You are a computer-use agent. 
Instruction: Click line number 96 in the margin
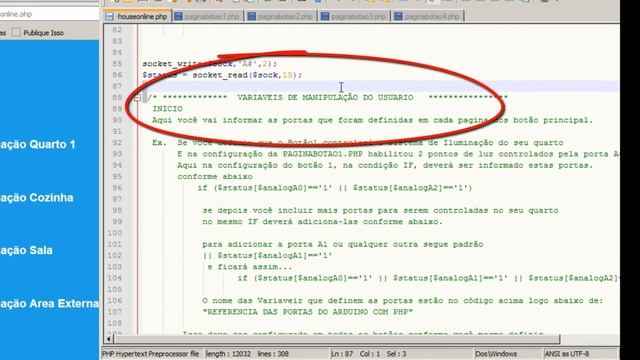(x=117, y=188)
